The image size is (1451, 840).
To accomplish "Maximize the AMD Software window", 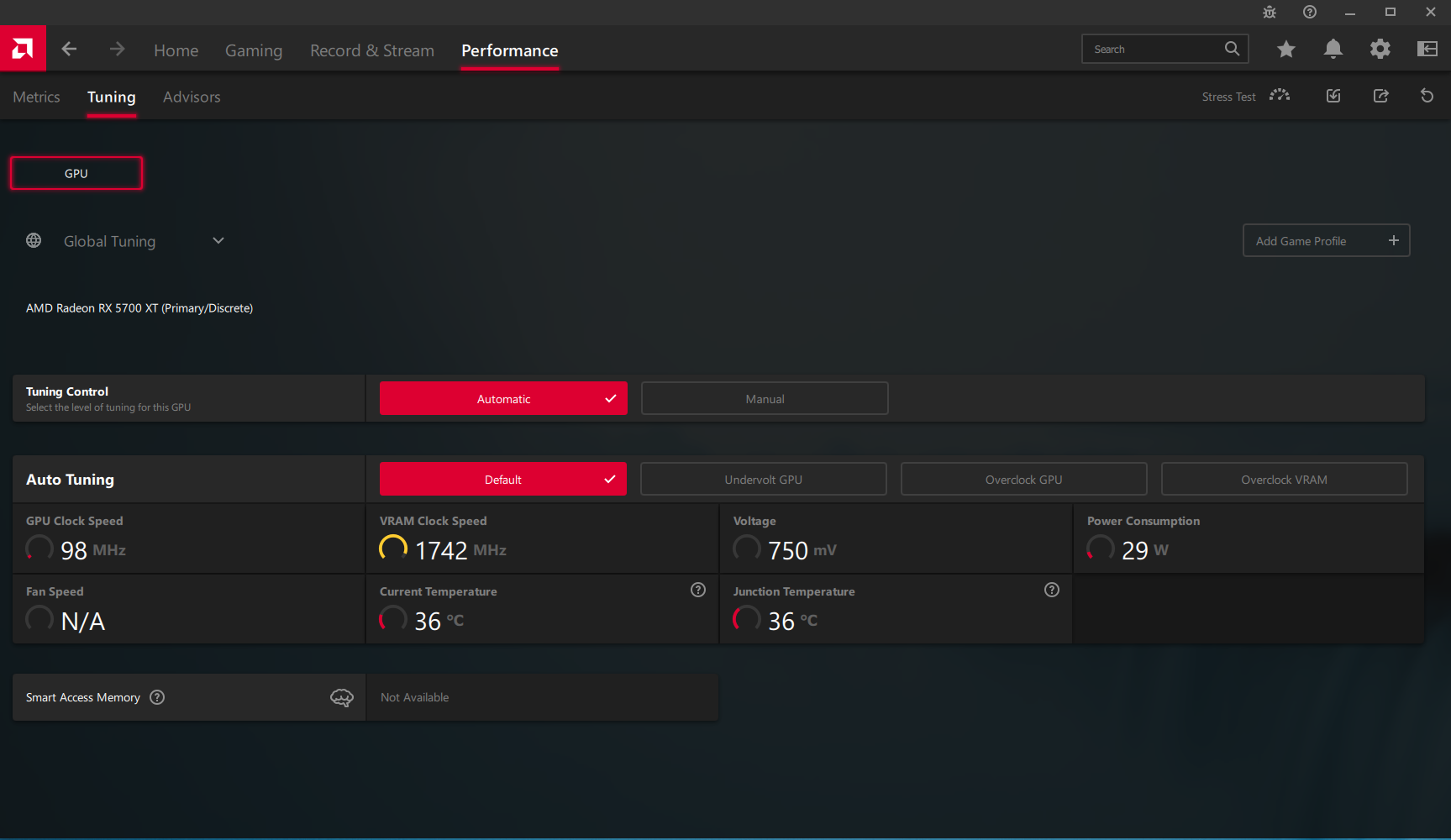I will click(1391, 12).
